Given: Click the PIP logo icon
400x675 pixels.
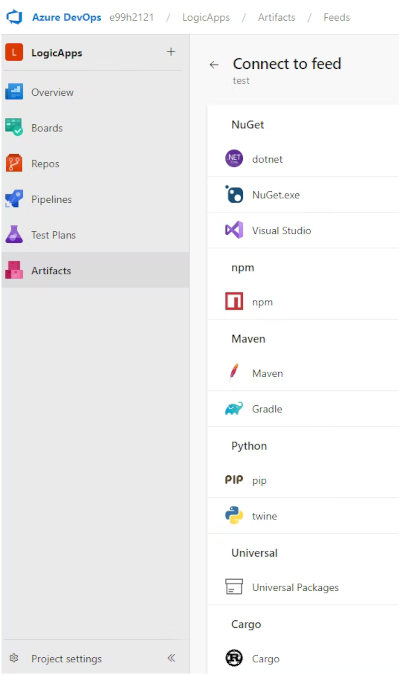Looking at the screenshot, I should click(234, 480).
